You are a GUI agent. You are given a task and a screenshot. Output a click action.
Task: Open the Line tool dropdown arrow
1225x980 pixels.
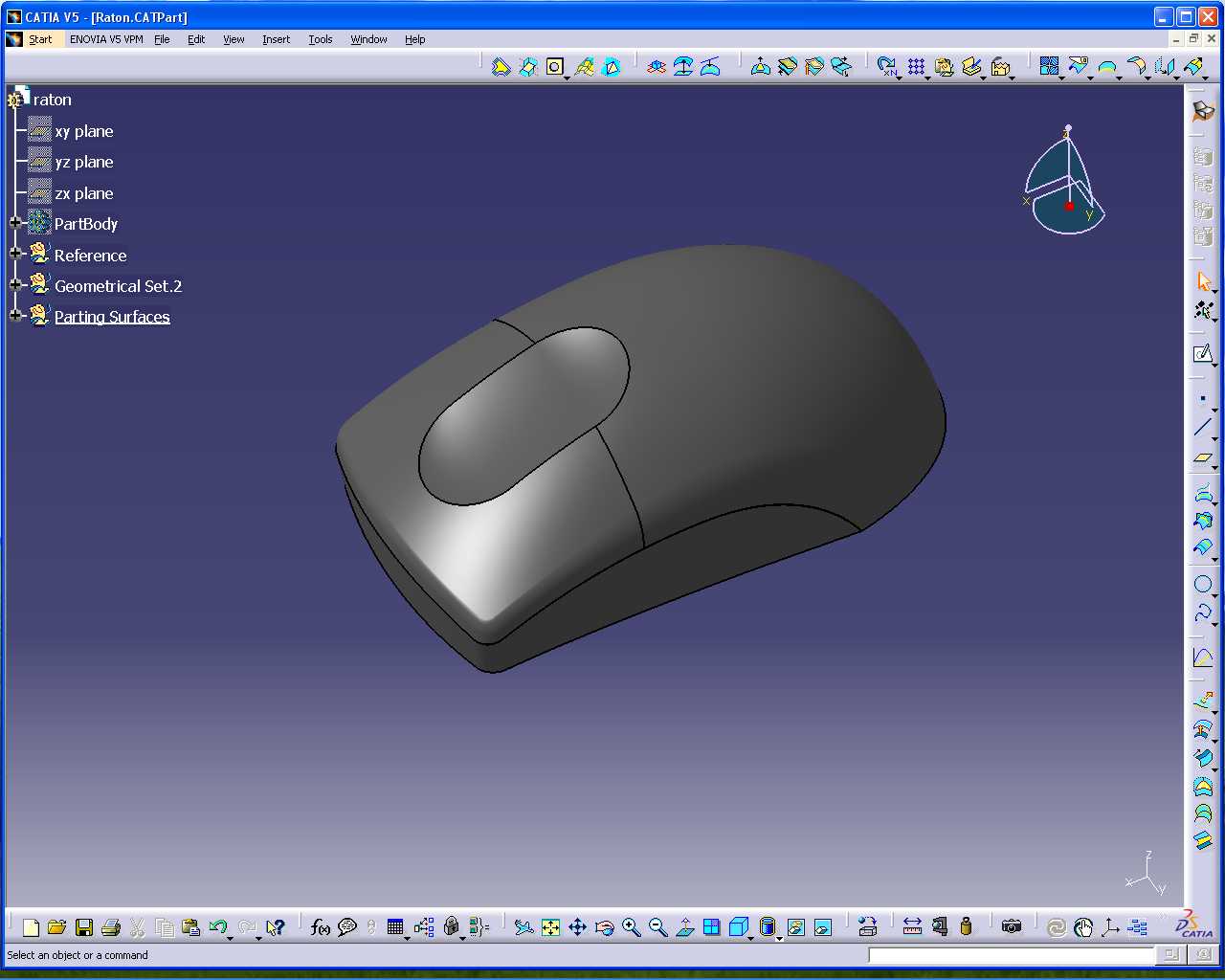1215,438
